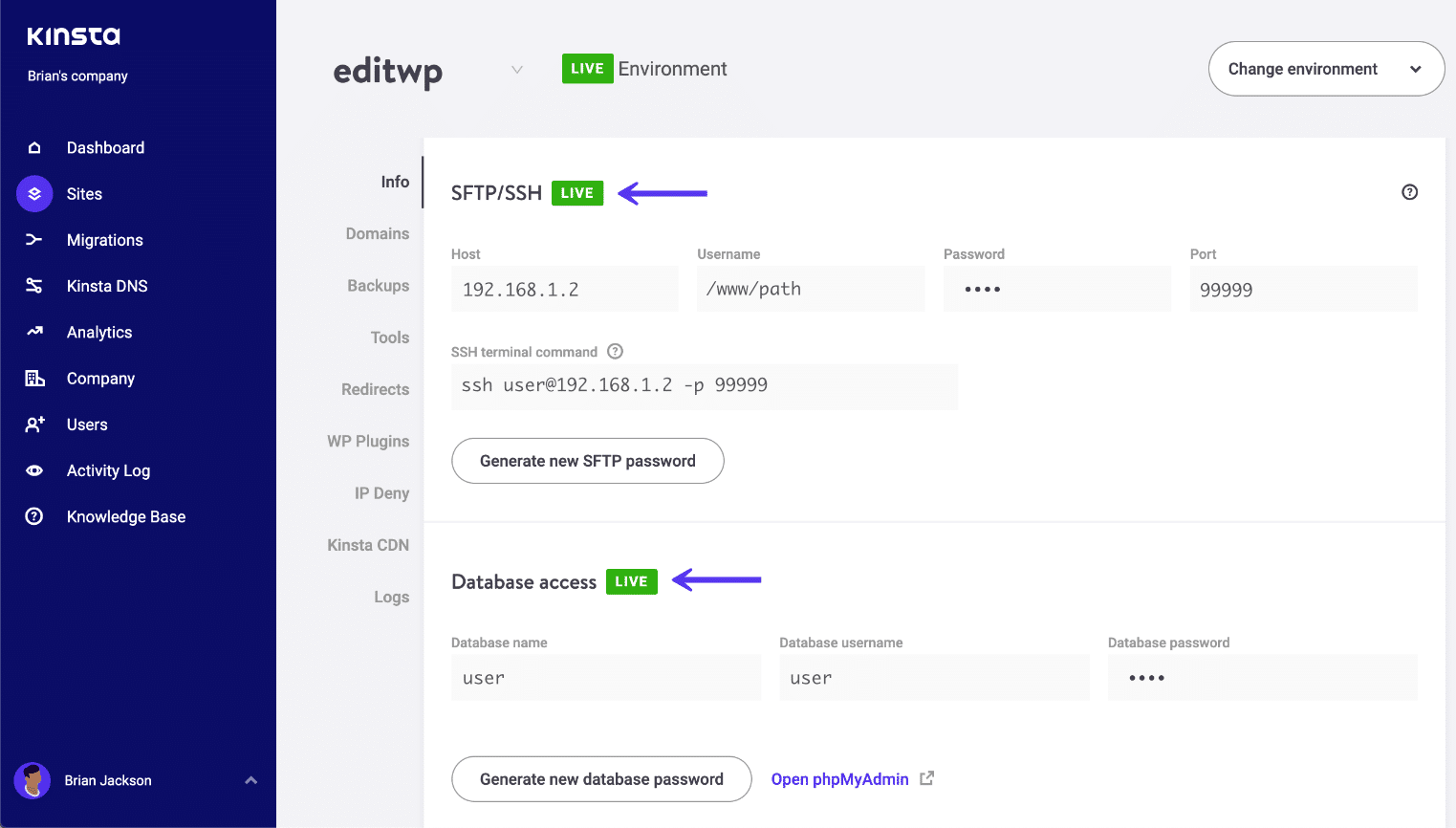Open the Knowledge Base
This screenshot has width=1456, height=828.
(x=125, y=516)
